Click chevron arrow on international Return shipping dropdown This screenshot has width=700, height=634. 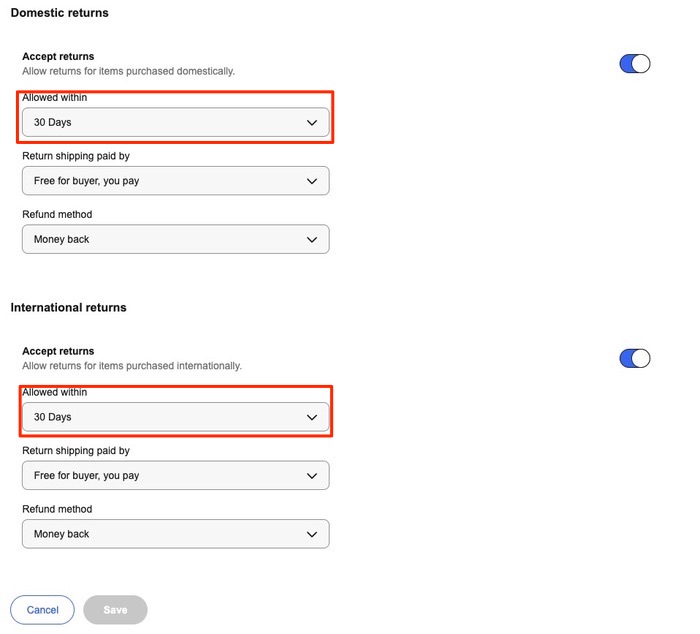coord(312,476)
